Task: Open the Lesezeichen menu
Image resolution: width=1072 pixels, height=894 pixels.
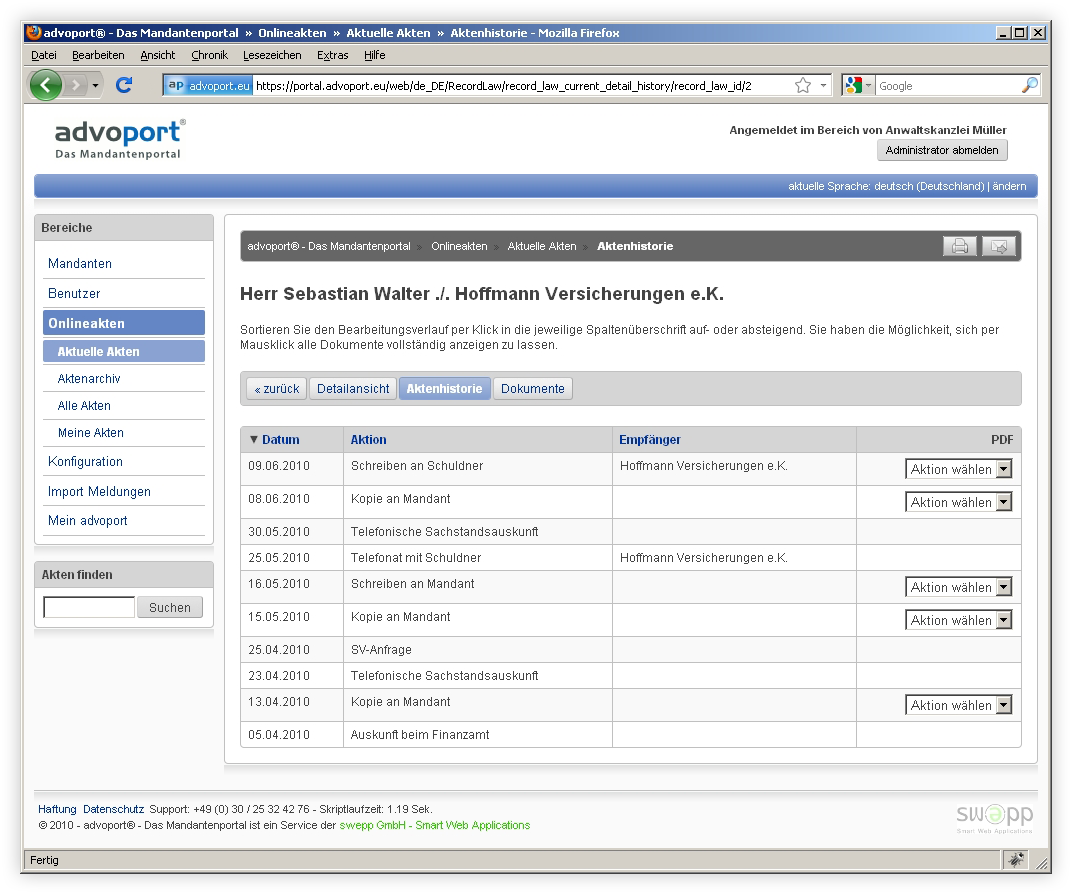Action: tap(272, 55)
